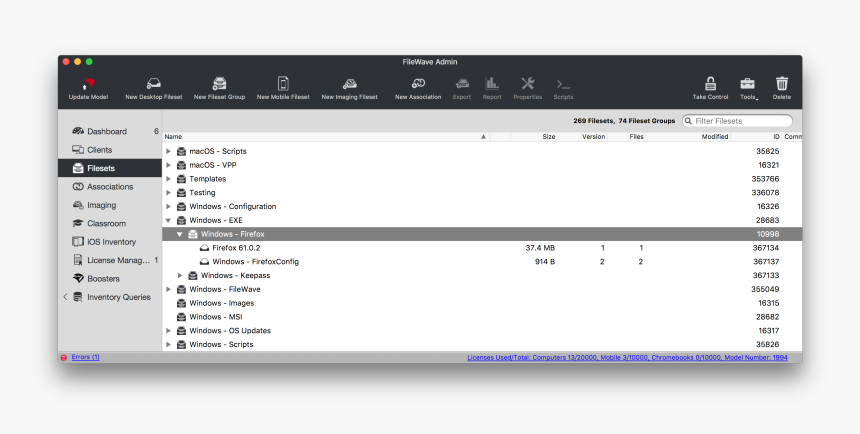Click the Export toolbar icon

[462, 88]
